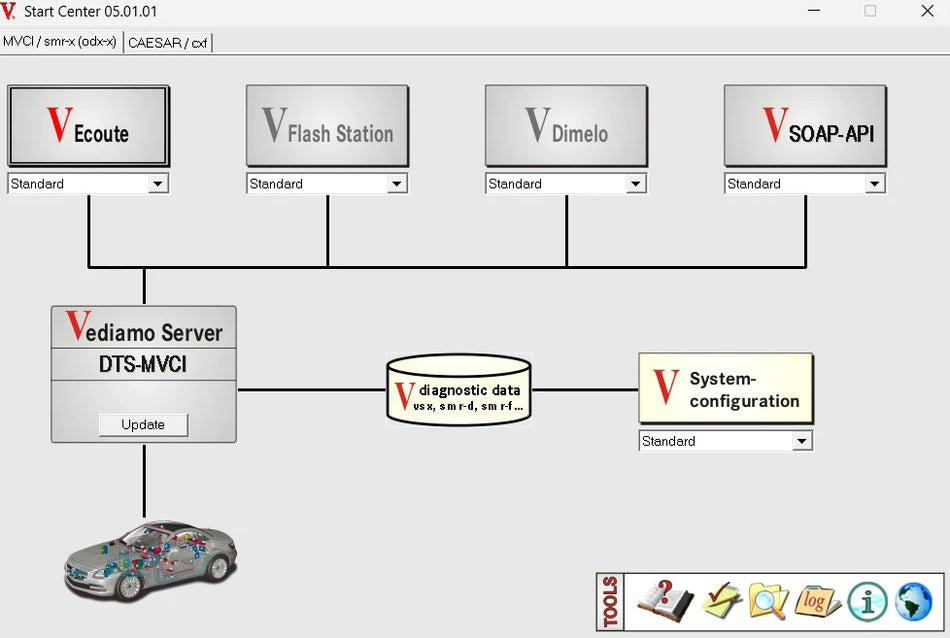Expand the Flash Station Standard dropdown arrow
The image size is (950, 638).
tap(396, 184)
